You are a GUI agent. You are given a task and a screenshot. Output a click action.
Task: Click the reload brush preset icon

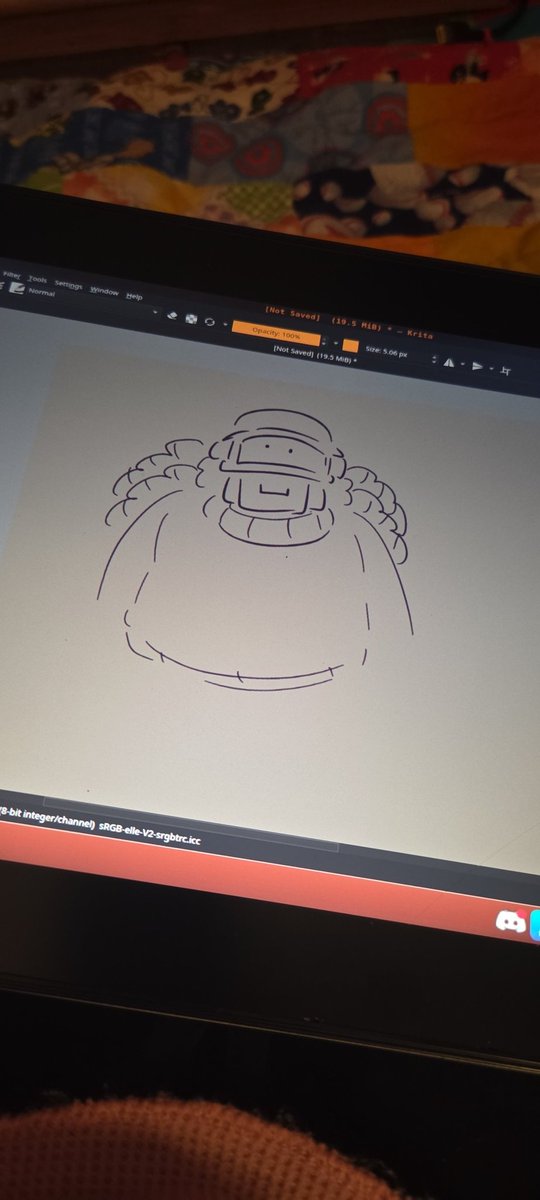[209, 322]
